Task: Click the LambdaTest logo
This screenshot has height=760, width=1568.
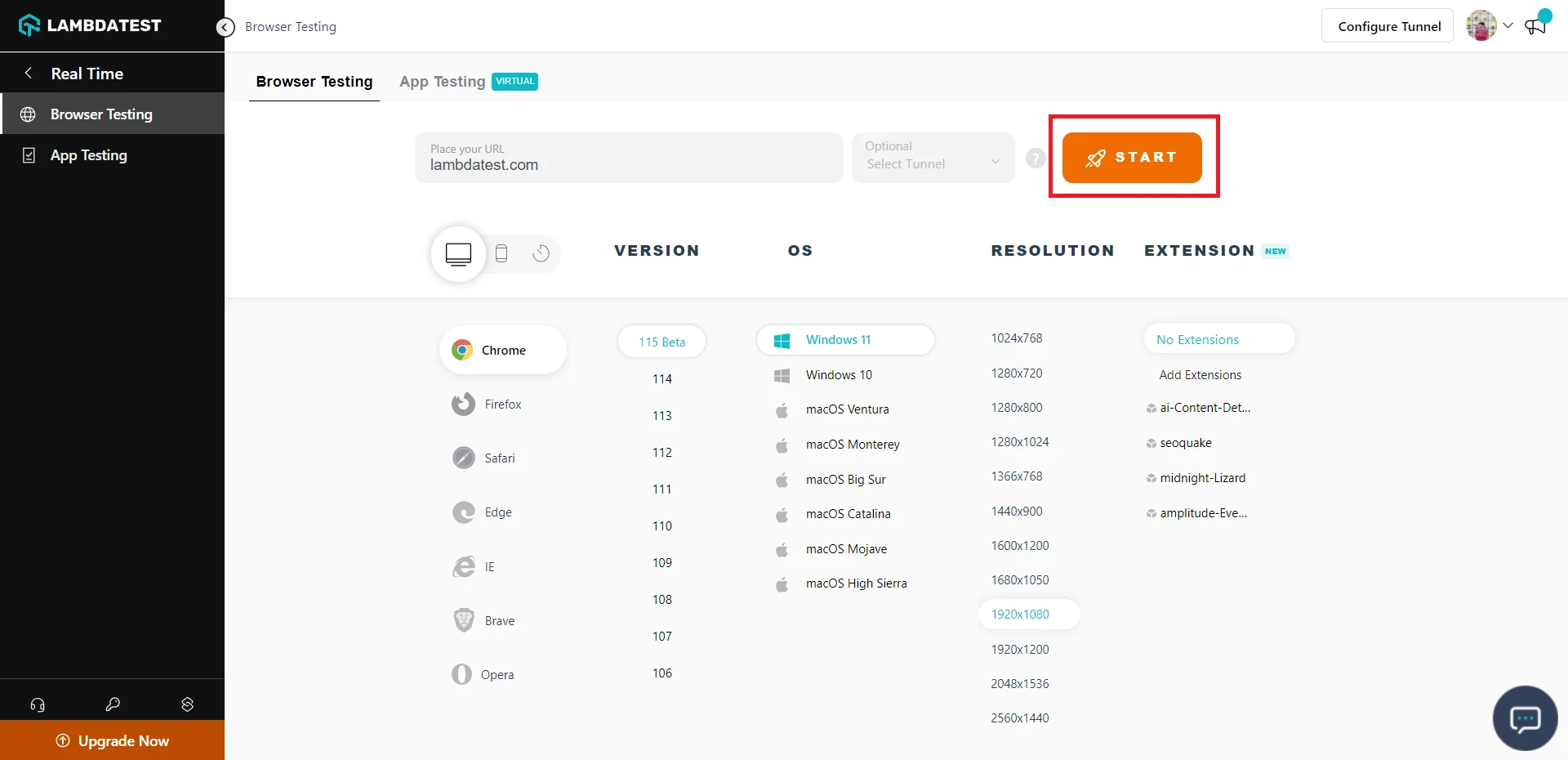Action: (90, 25)
